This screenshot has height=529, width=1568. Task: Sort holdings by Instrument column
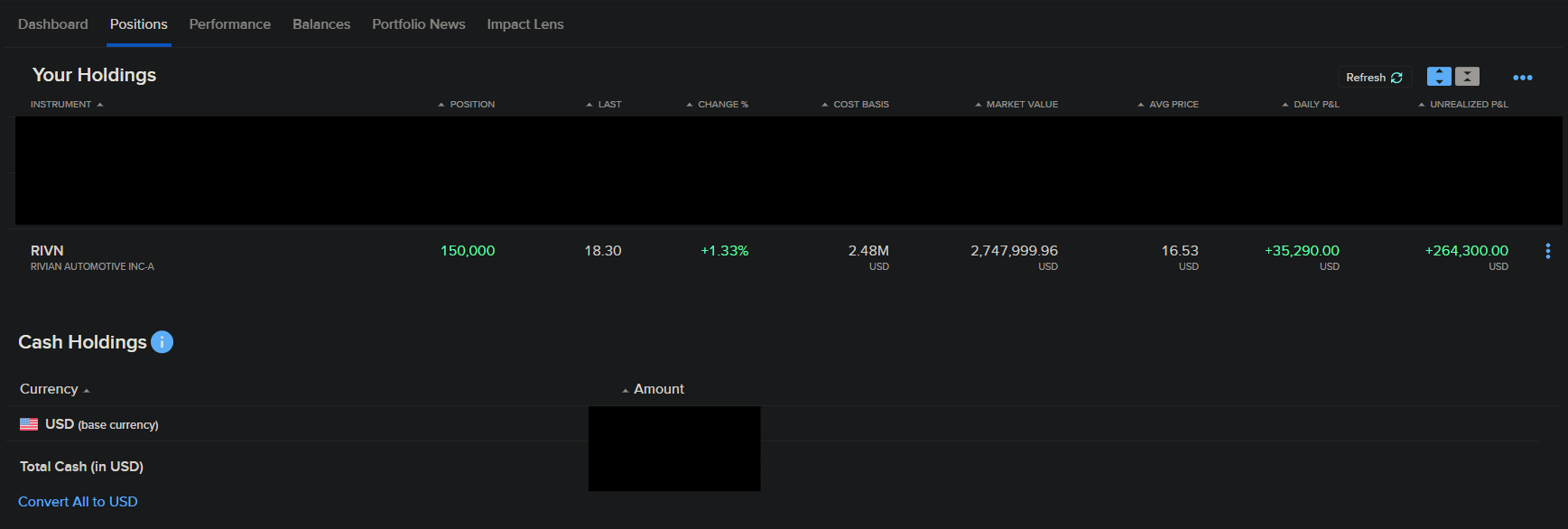61,105
